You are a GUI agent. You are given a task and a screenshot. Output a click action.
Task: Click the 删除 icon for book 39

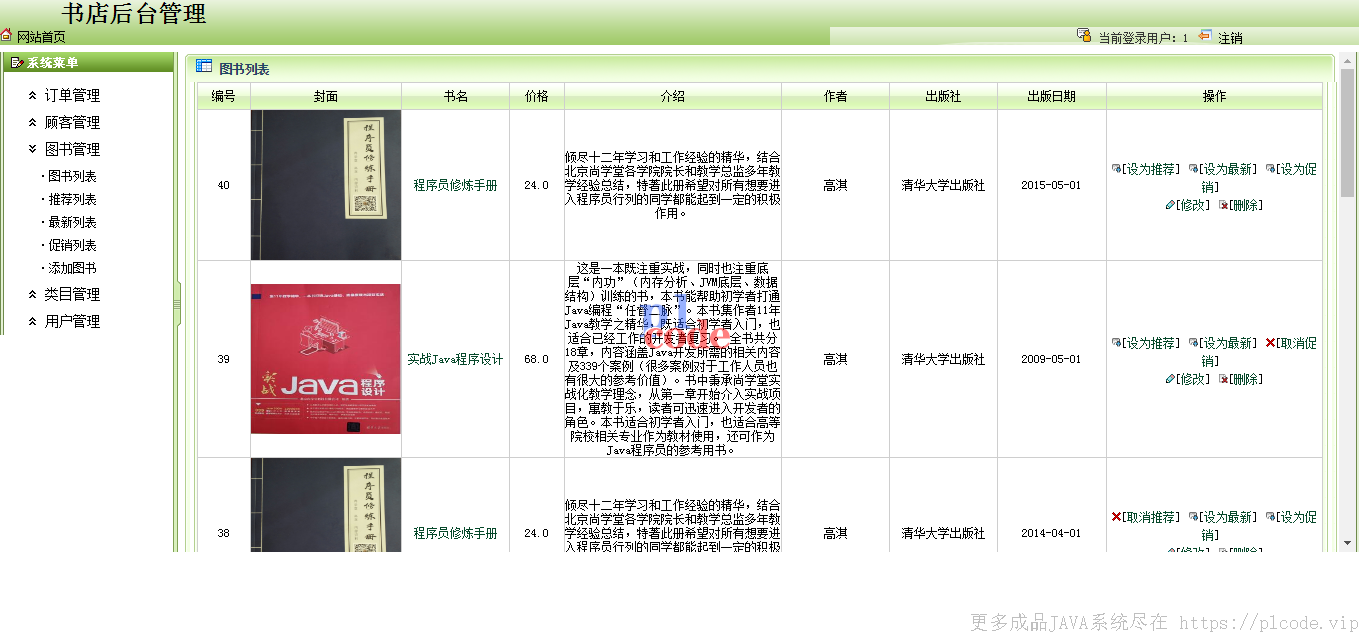(1222, 379)
